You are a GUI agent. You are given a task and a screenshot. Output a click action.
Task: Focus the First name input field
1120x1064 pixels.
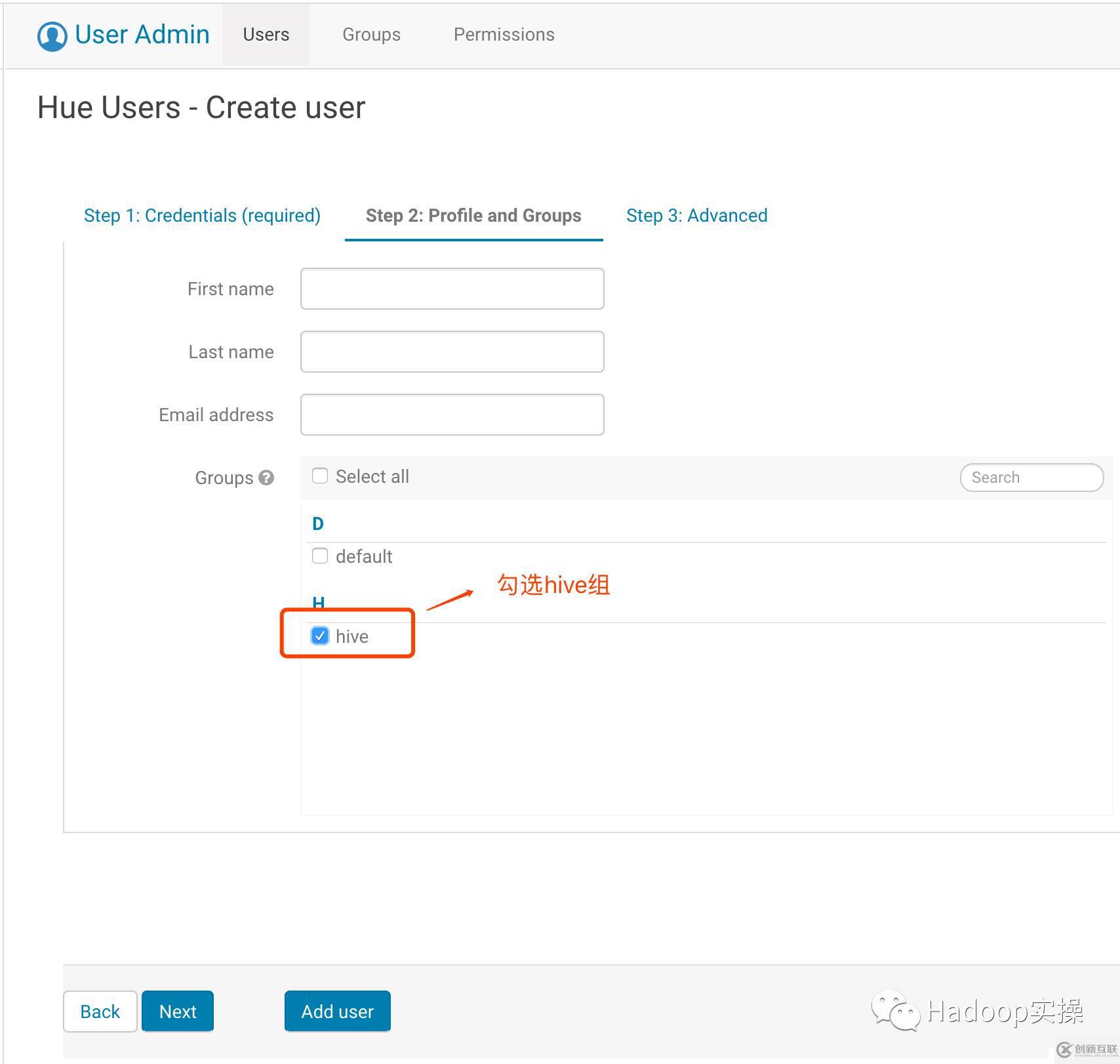pyautogui.click(x=452, y=289)
